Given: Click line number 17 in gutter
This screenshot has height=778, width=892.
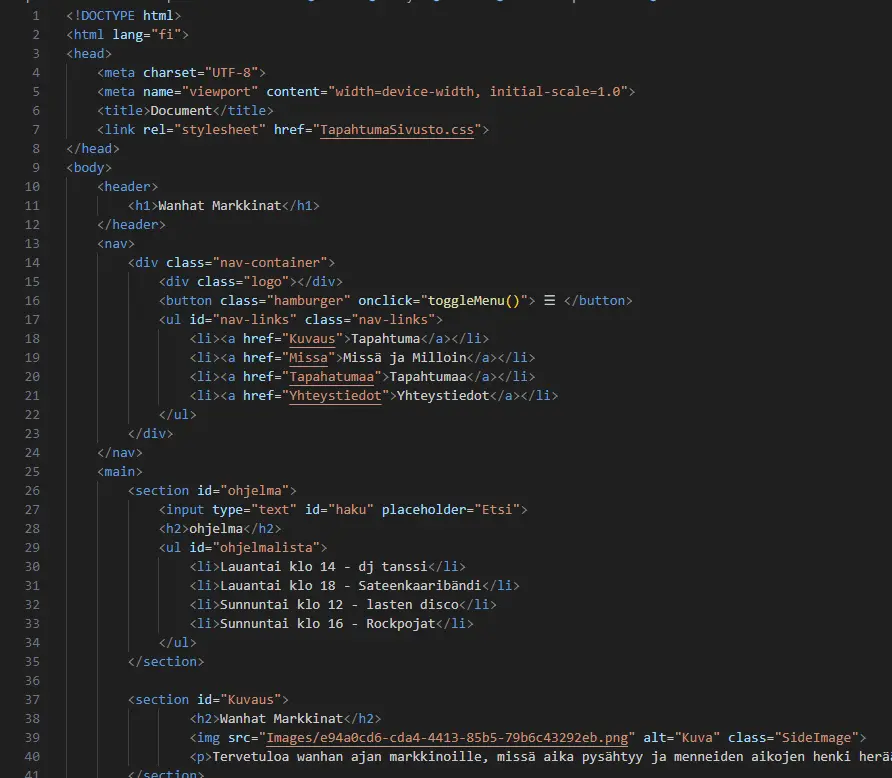Looking at the screenshot, I should click(x=32, y=320).
